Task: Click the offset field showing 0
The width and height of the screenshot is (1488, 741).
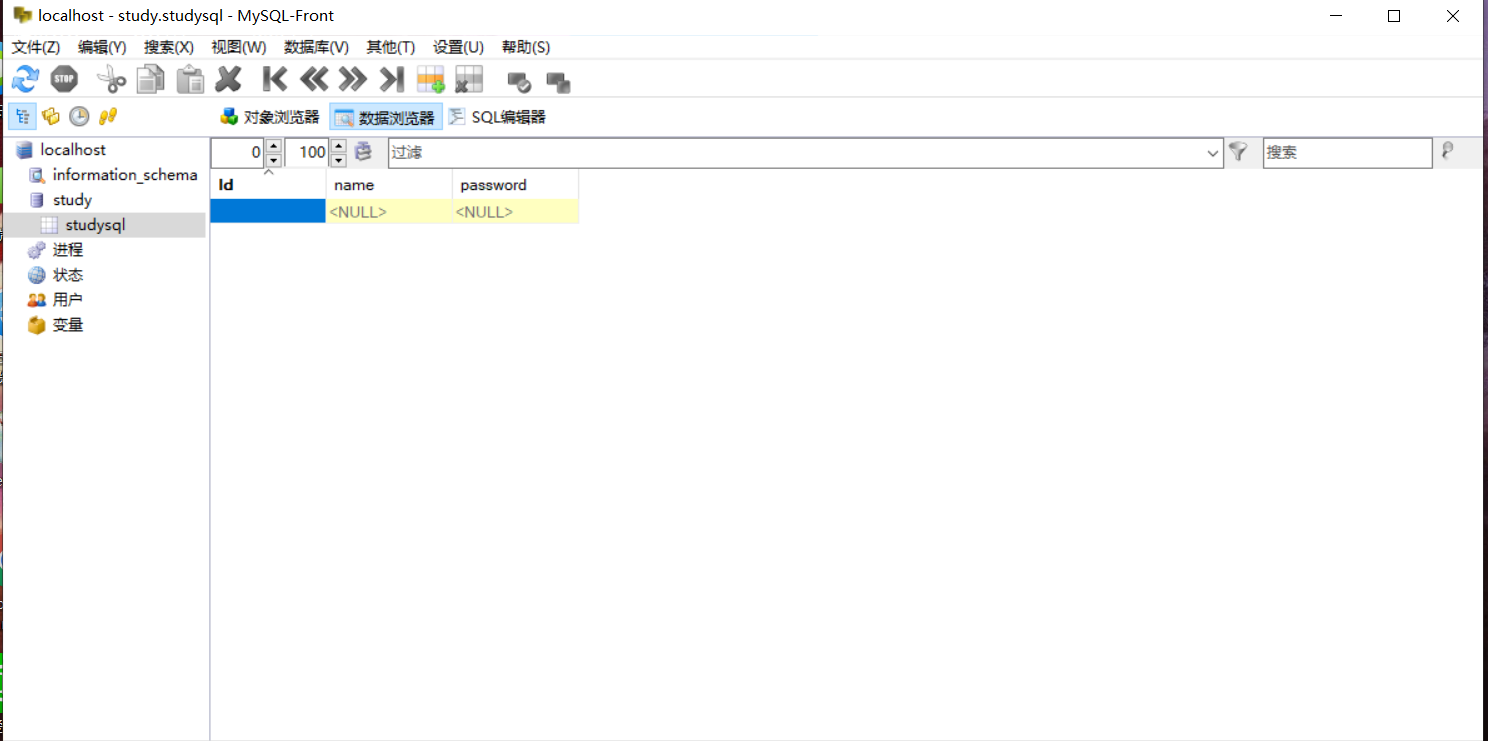Action: point(239,153)
